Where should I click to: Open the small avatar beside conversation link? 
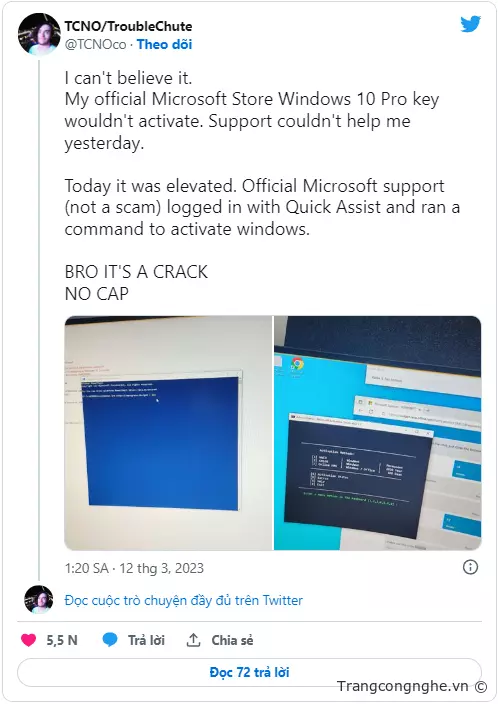[x=39, y=599]
